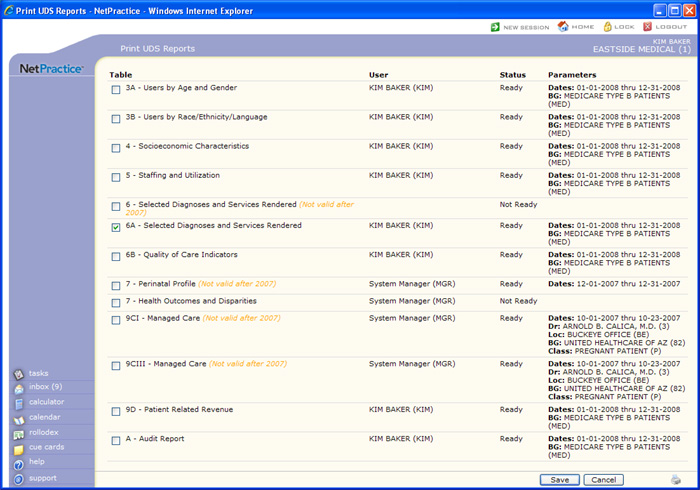
Task: Open support in the sidebar
Action: click(x=43, y=478)
